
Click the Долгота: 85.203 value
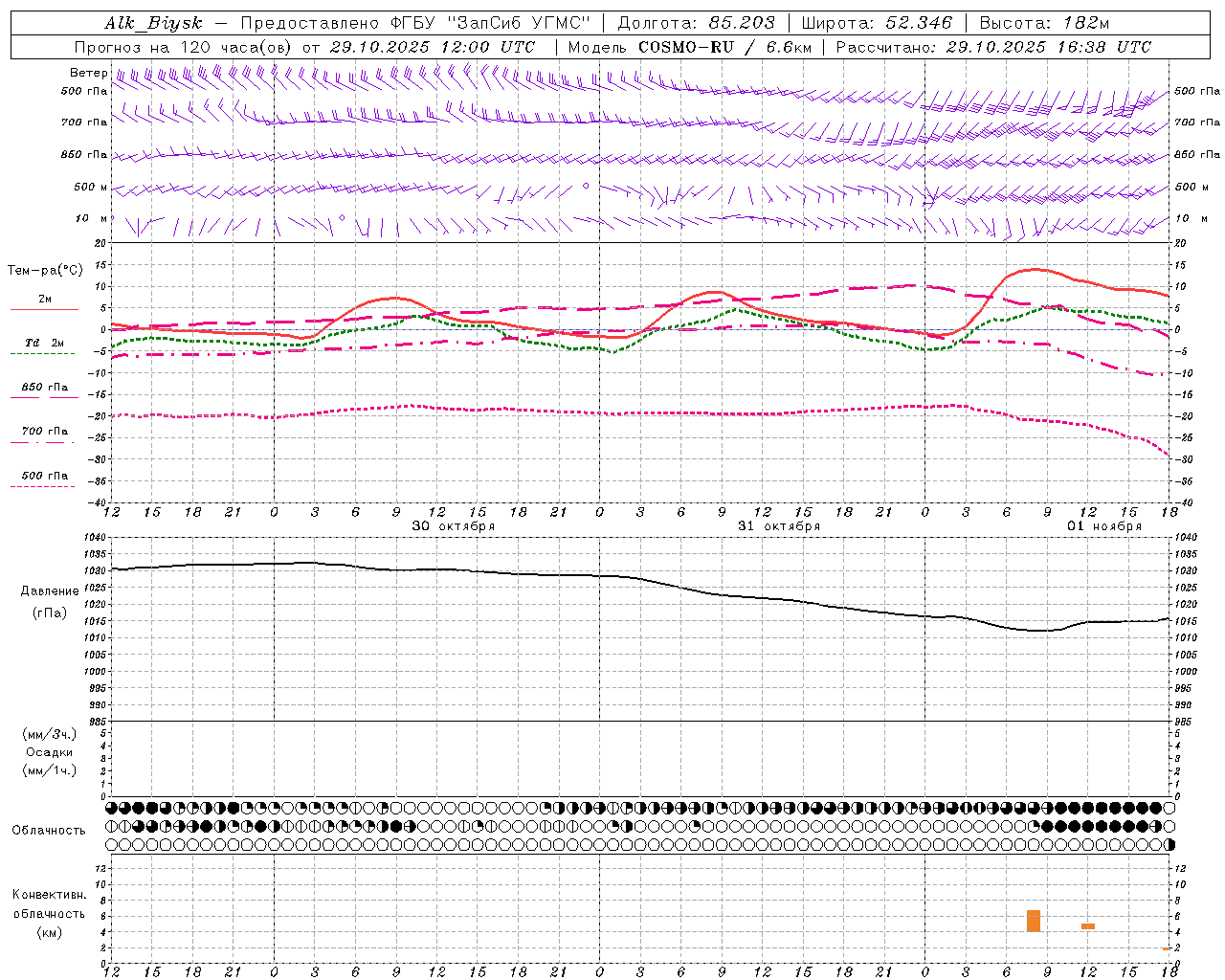point(696,23)
